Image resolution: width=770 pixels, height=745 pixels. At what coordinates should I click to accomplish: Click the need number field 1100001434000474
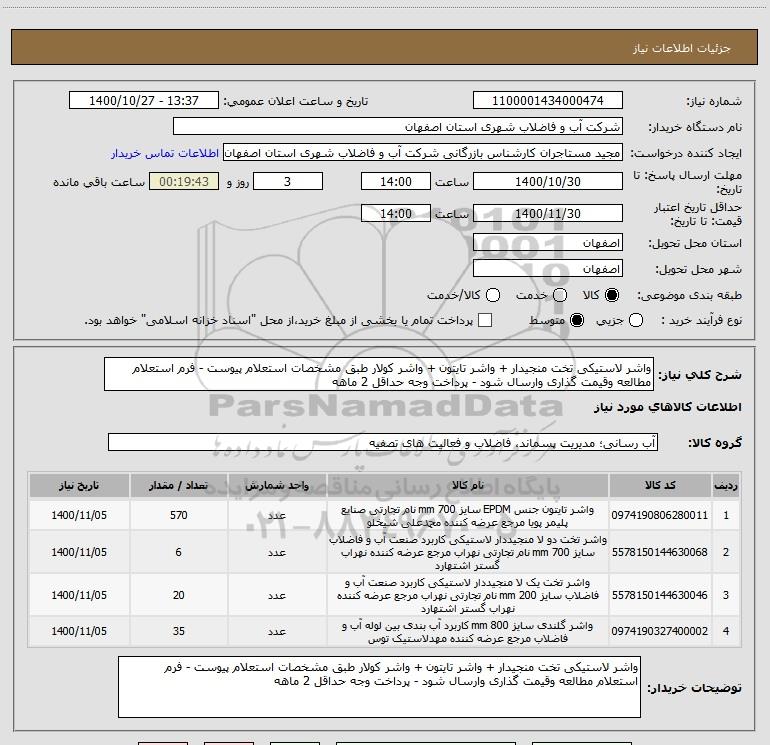point(548,101)
